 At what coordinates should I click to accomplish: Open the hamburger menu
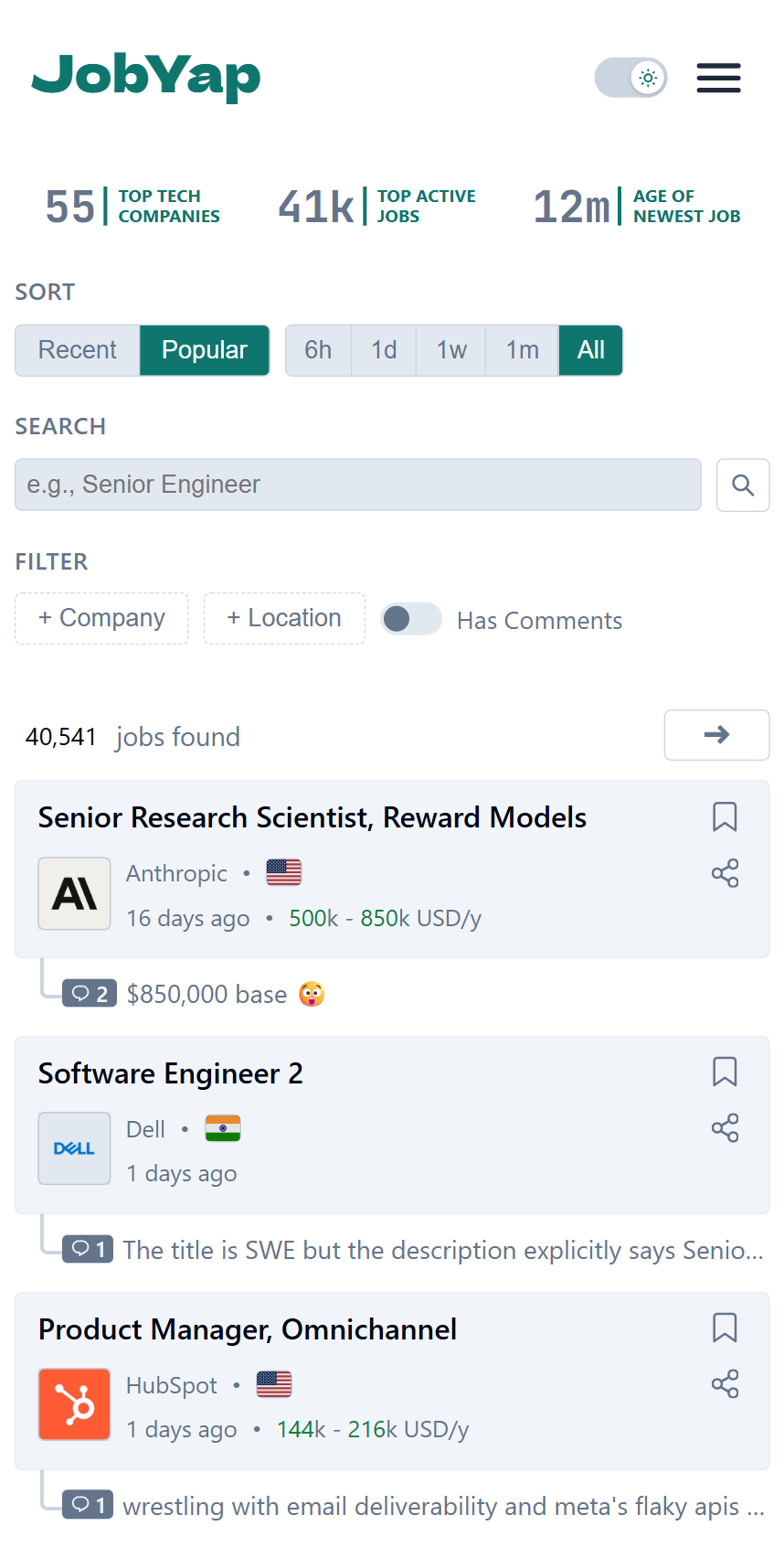click(718, 78)
